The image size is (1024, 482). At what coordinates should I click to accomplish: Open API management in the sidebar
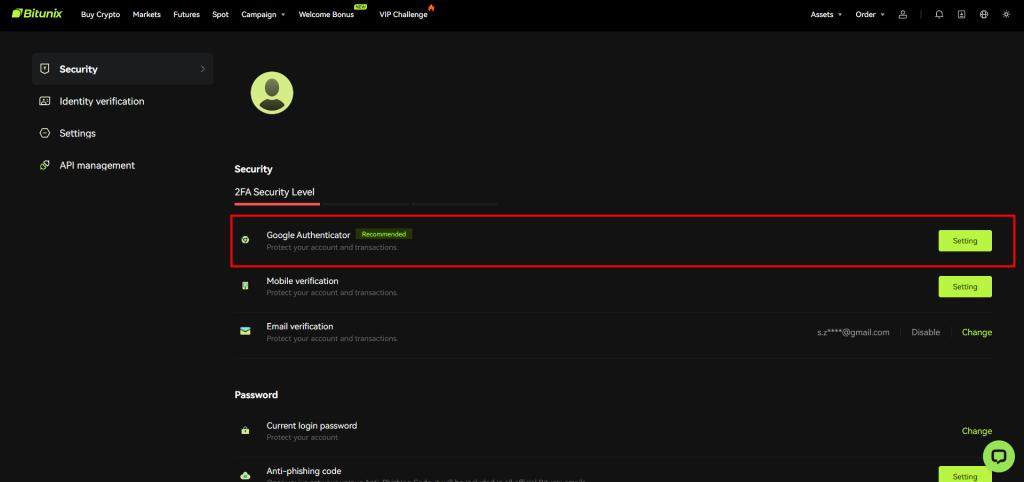[96, 165]
